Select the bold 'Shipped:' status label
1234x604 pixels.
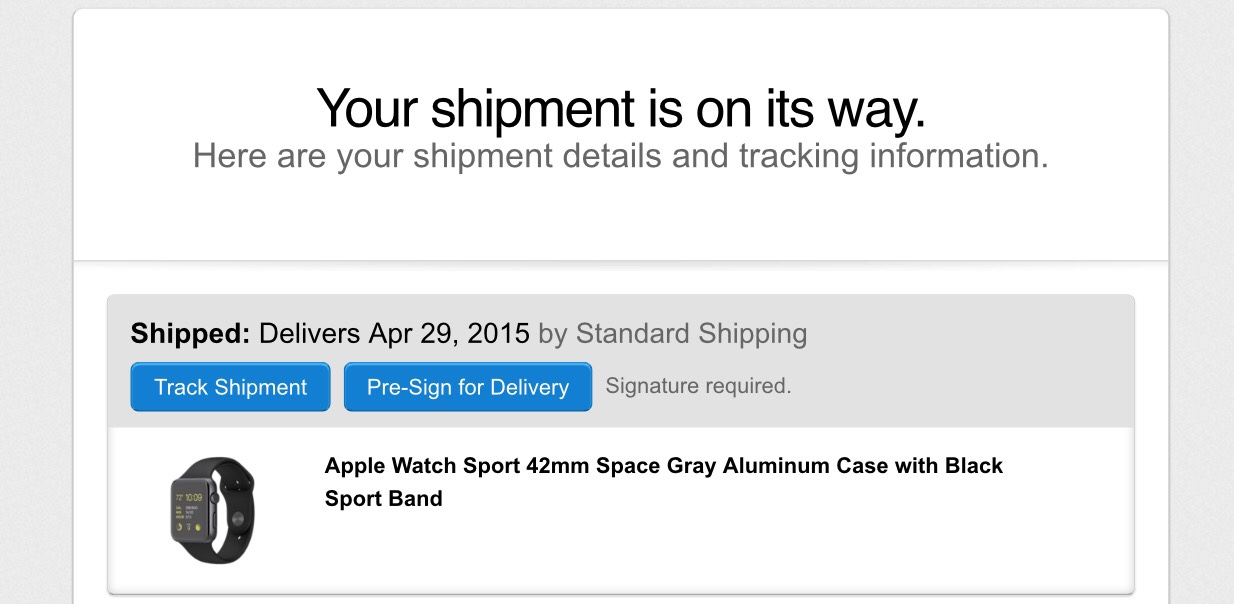190,333
